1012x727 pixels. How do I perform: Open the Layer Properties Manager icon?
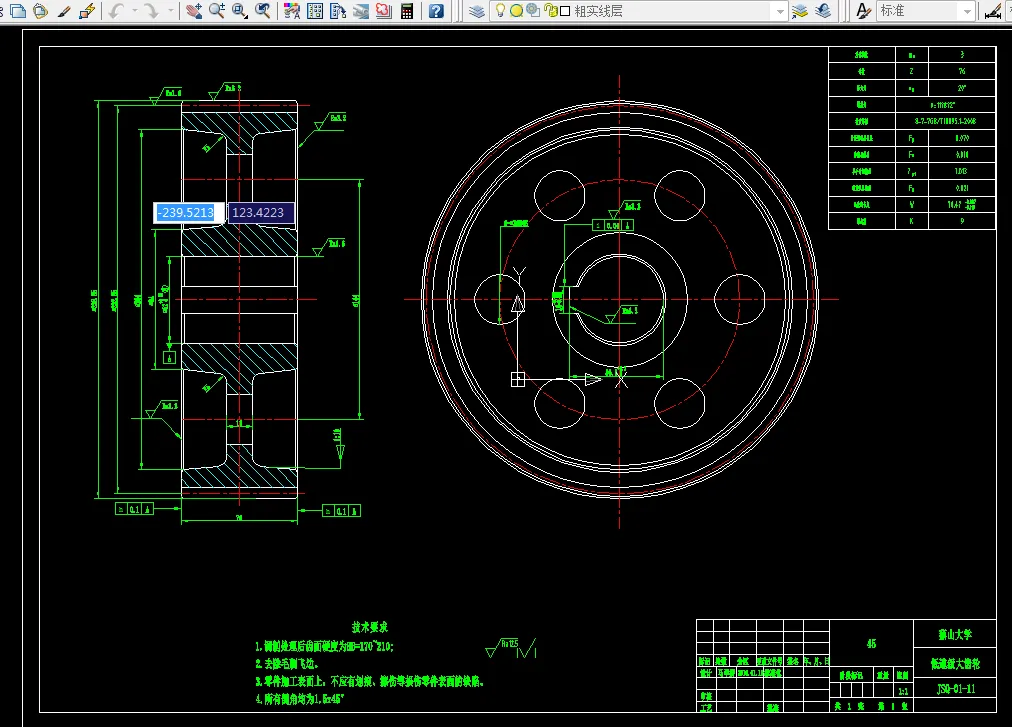pyautogui.click(x=476, y=11)
